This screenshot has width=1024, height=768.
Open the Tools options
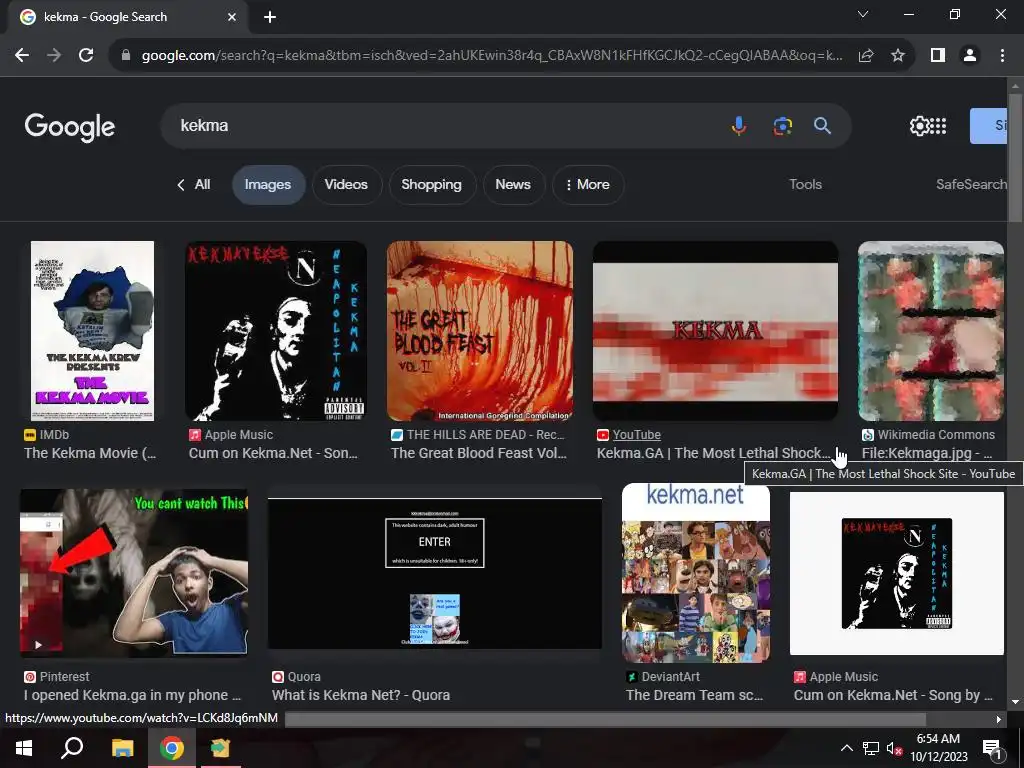pos(805,185)
